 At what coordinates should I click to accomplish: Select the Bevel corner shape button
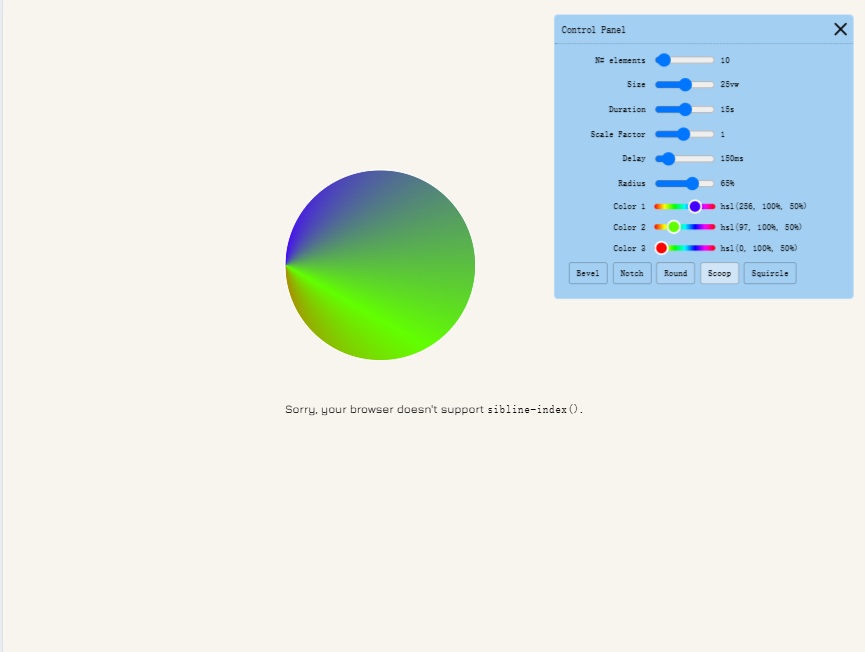coord(588,273)
